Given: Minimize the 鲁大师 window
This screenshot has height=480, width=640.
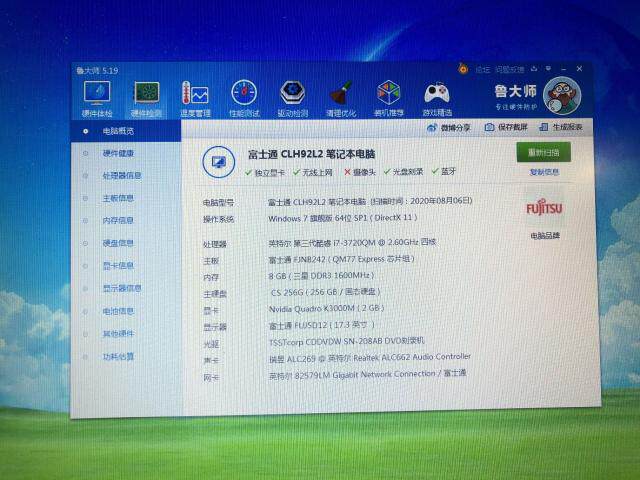Looking at the screenshot, I should [564, 69].
